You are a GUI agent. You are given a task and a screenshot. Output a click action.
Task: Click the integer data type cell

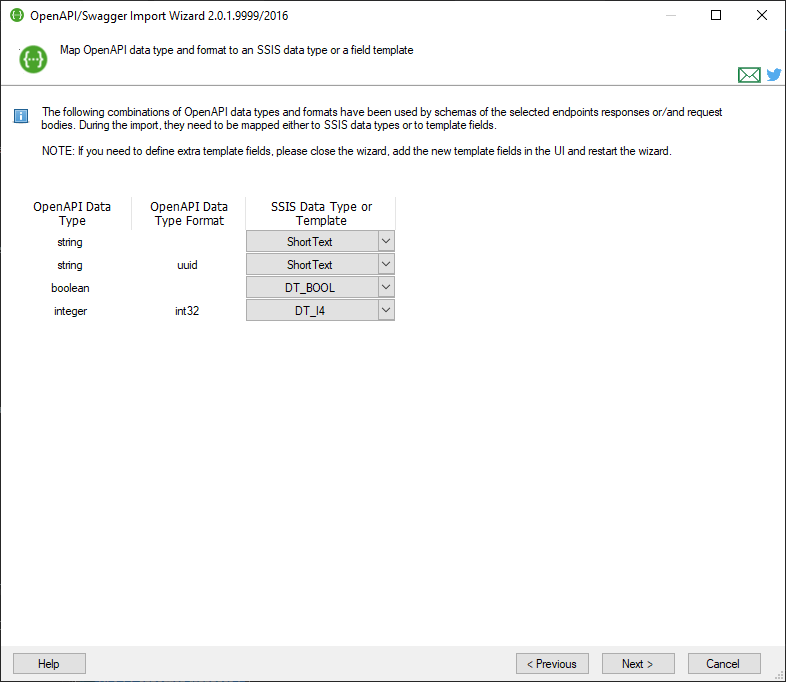pyautogui.click(x=70, y=311)
